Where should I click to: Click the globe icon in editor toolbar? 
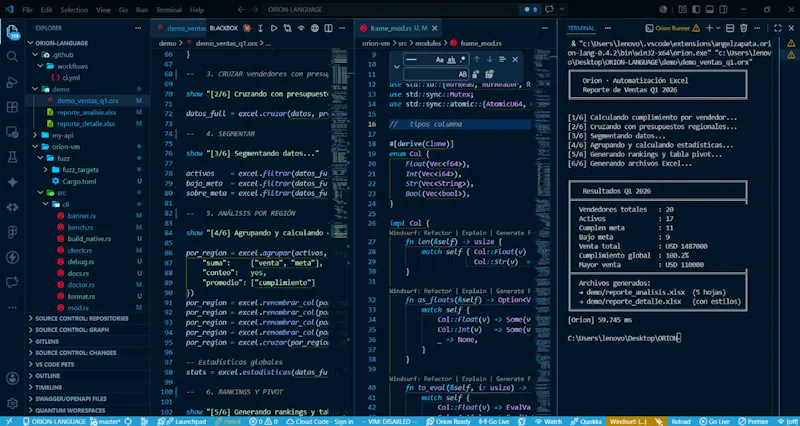point(315,29)
